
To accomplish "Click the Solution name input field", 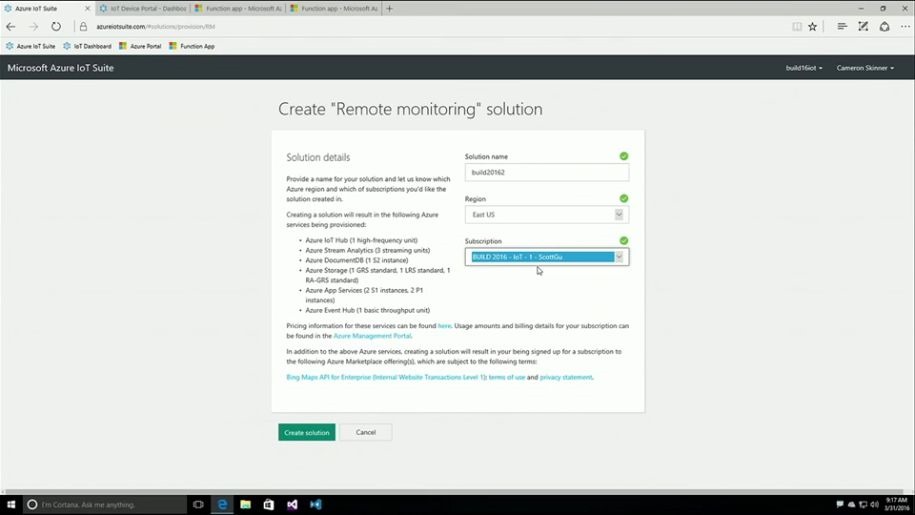I will click(547, 172).
